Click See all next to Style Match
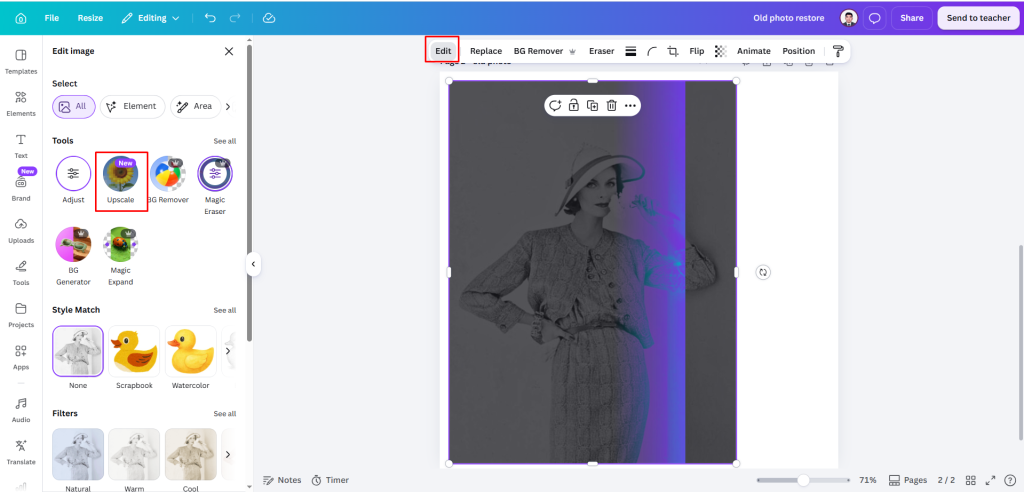Screen dimensions: 1024x492 [x=225, y=310]
